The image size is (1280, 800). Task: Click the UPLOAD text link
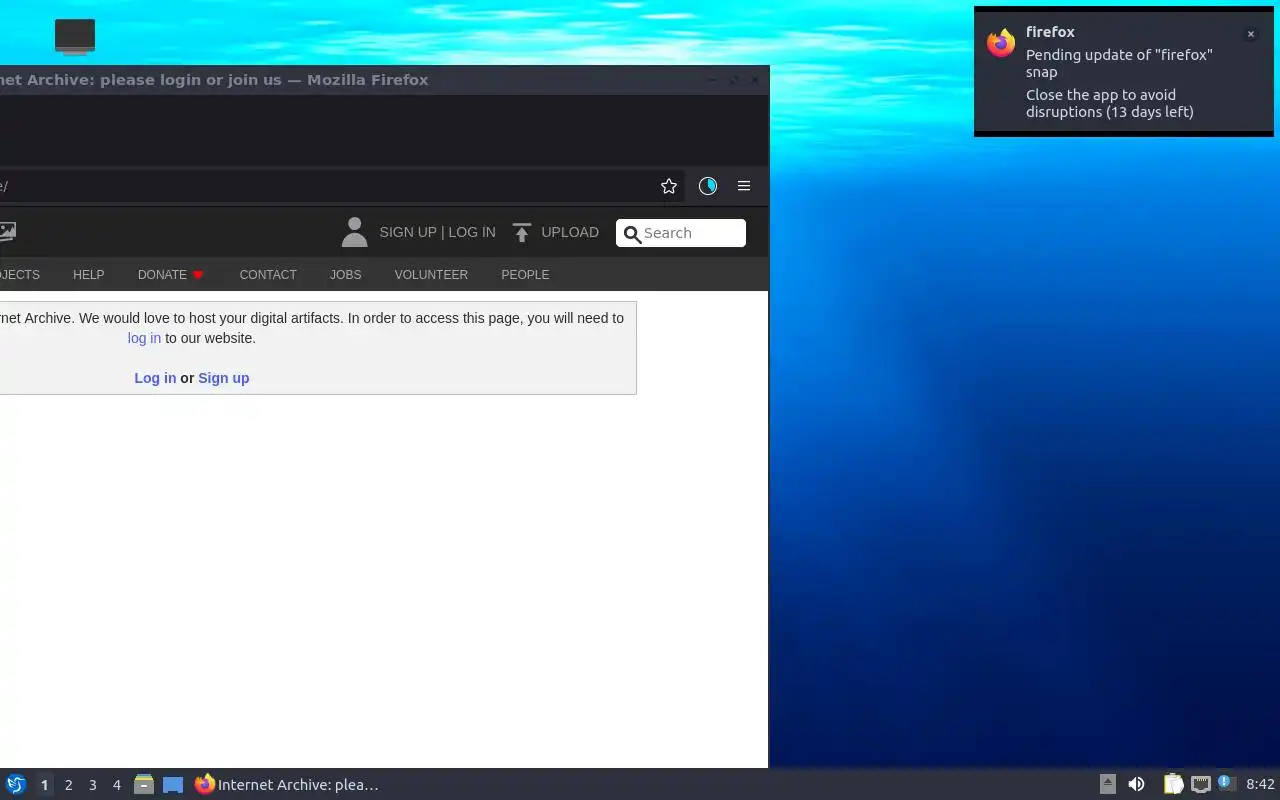[x=570, y=232]
